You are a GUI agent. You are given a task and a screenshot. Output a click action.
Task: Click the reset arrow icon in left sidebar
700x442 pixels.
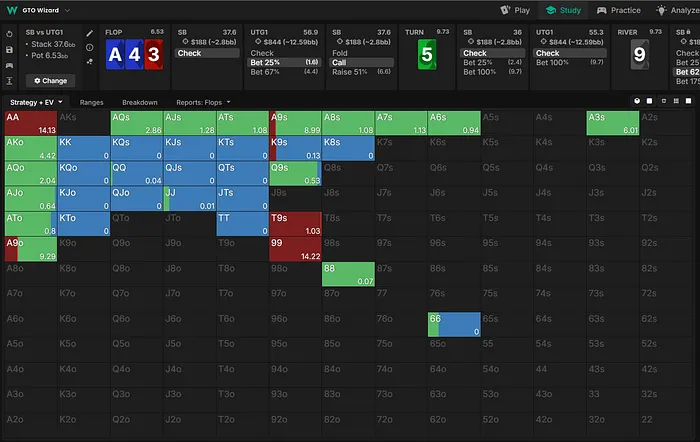pos(9,34)
